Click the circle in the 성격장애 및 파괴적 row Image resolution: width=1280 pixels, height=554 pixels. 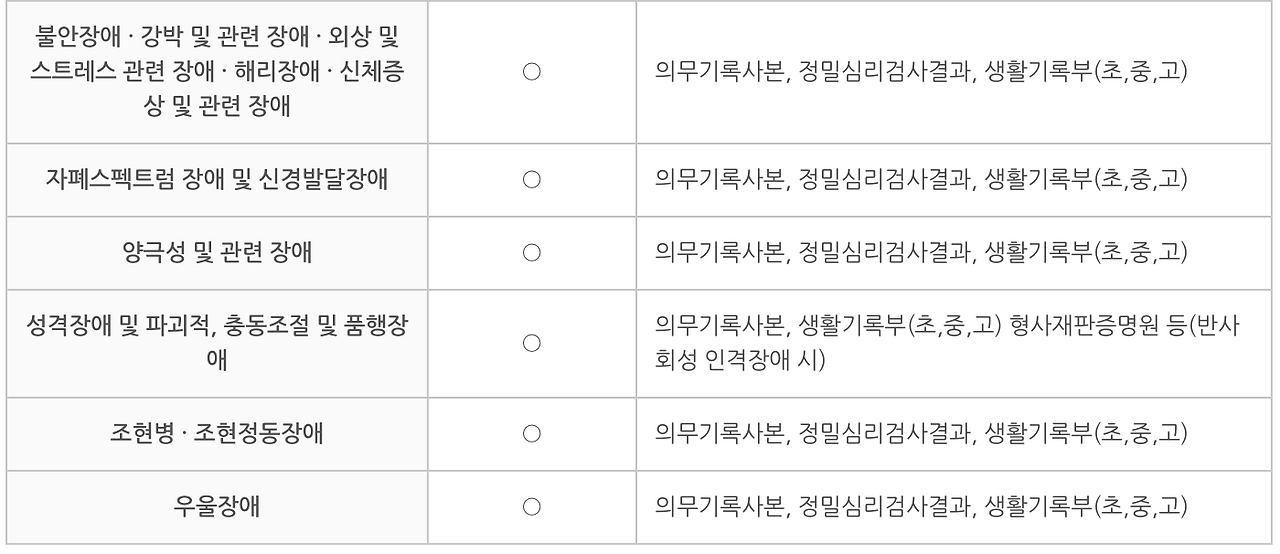pos(532,343)
